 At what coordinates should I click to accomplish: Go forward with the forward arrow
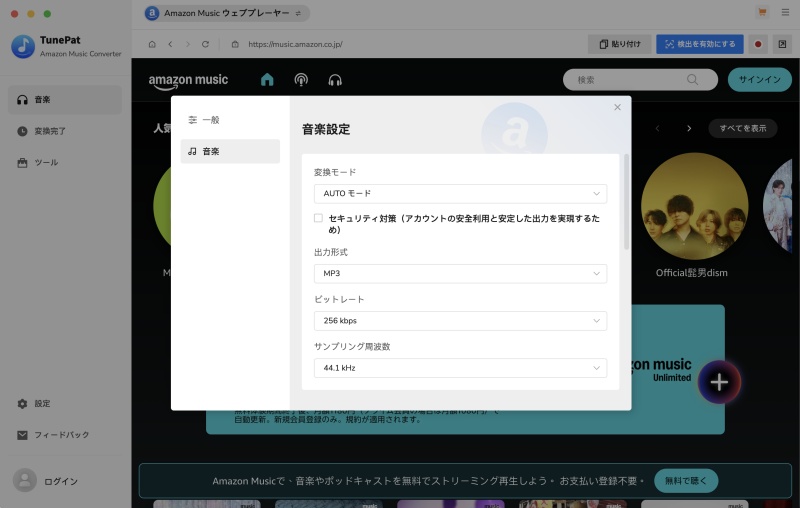point(188,44)
